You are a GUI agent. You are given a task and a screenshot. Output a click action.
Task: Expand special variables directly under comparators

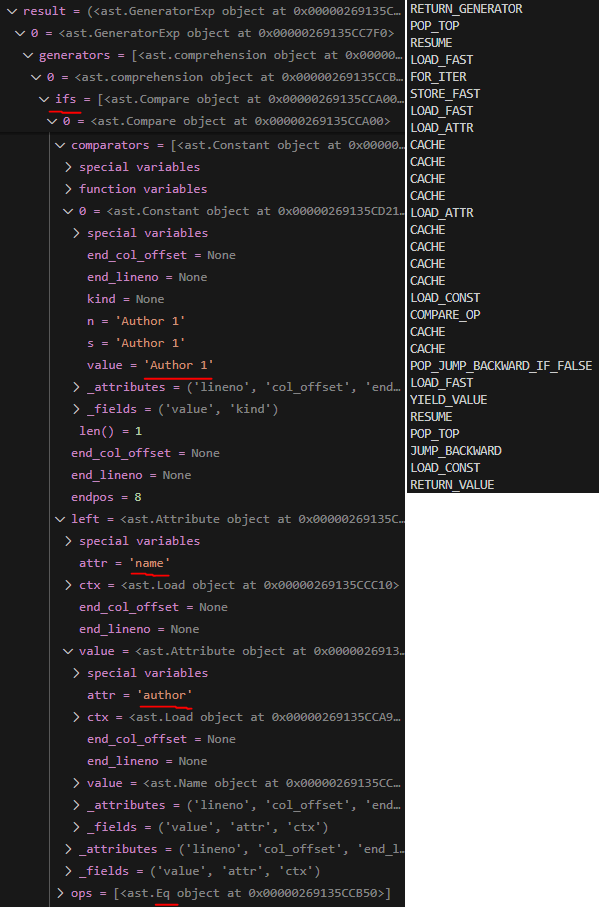[x=68, y=167]
